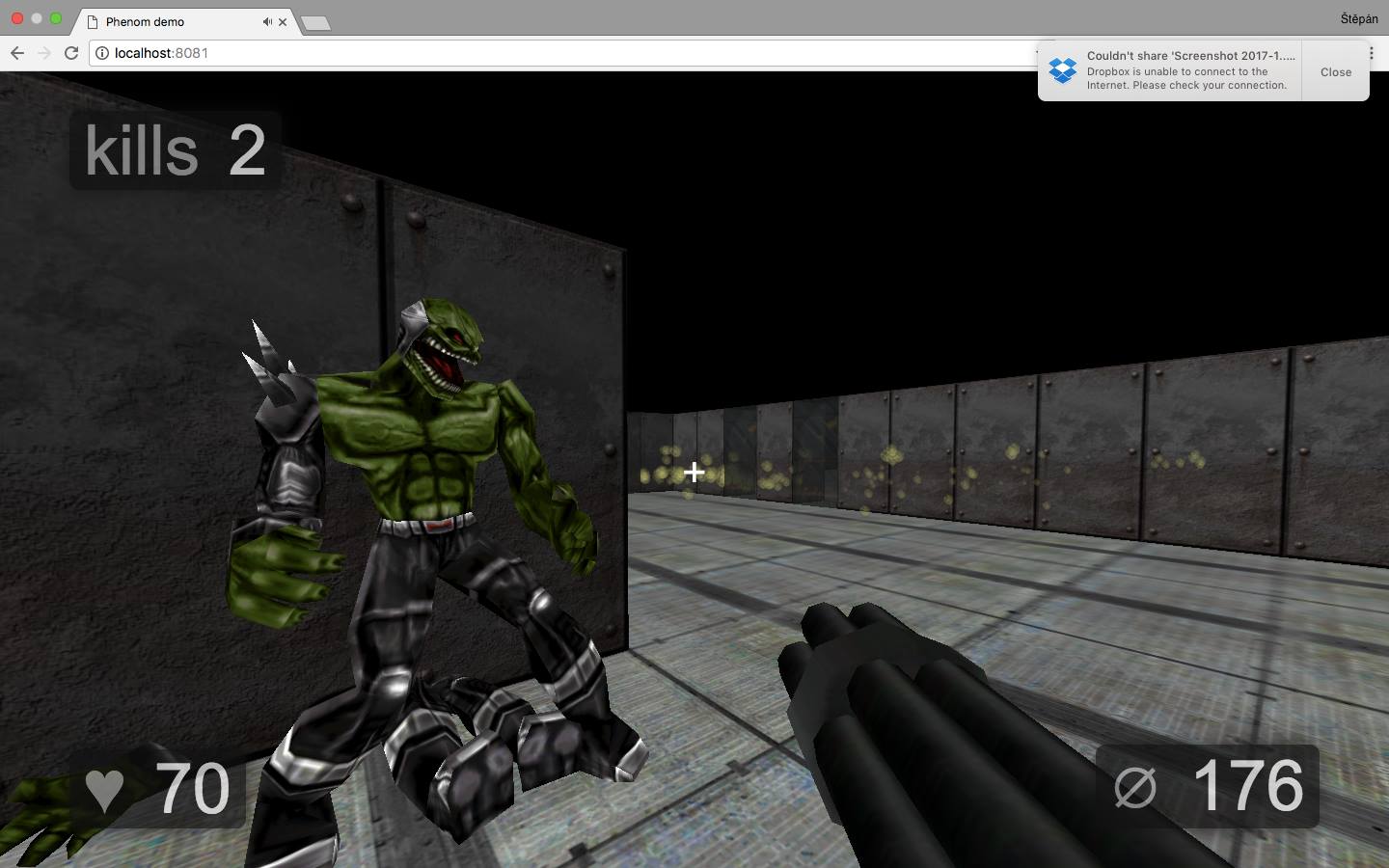Click the Dropbox logo in notification
This screenshot has height=868, width=1389.
(x=1063, y=70)
